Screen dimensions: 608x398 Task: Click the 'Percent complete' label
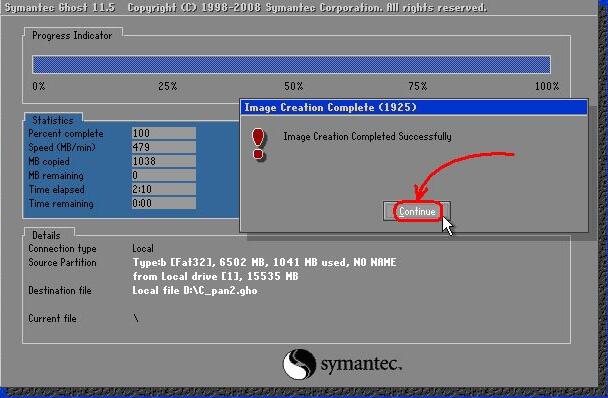(66, 133)
